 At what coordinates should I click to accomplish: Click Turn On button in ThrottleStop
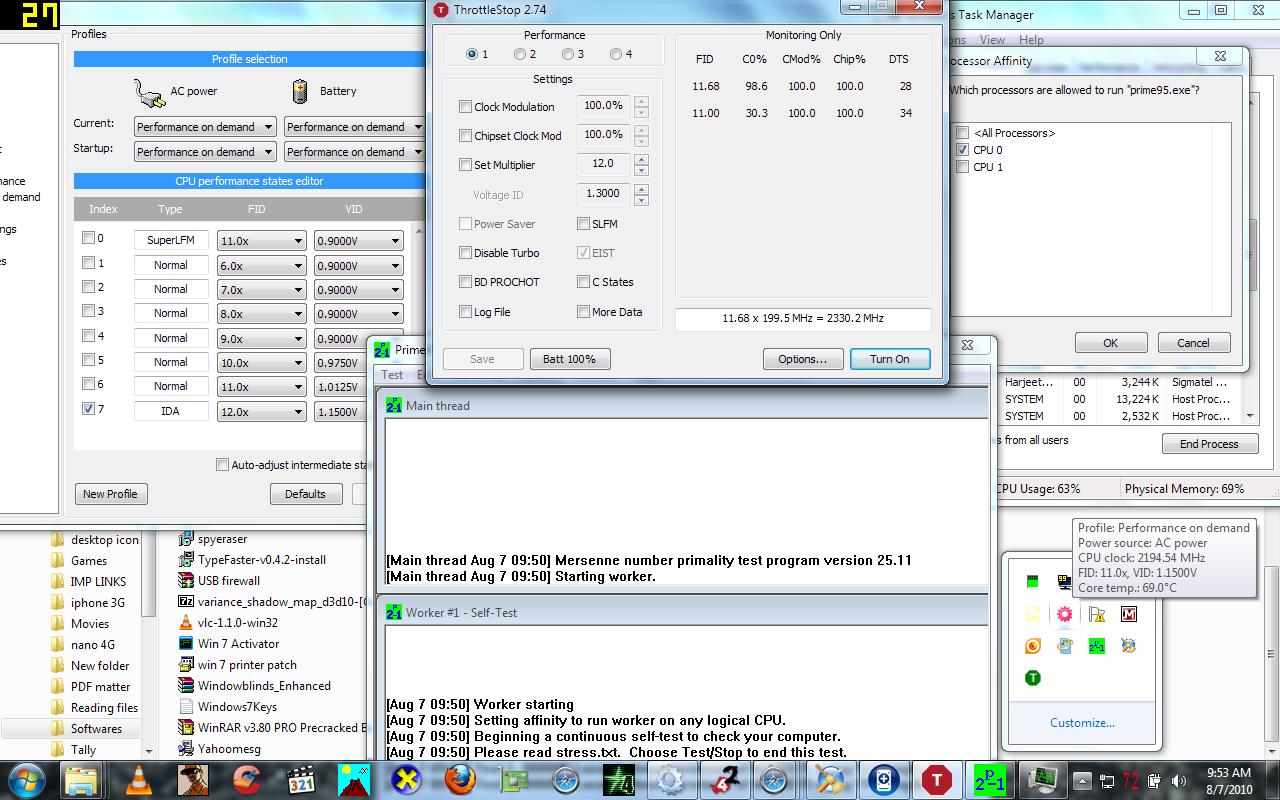[x=890, y=359]
